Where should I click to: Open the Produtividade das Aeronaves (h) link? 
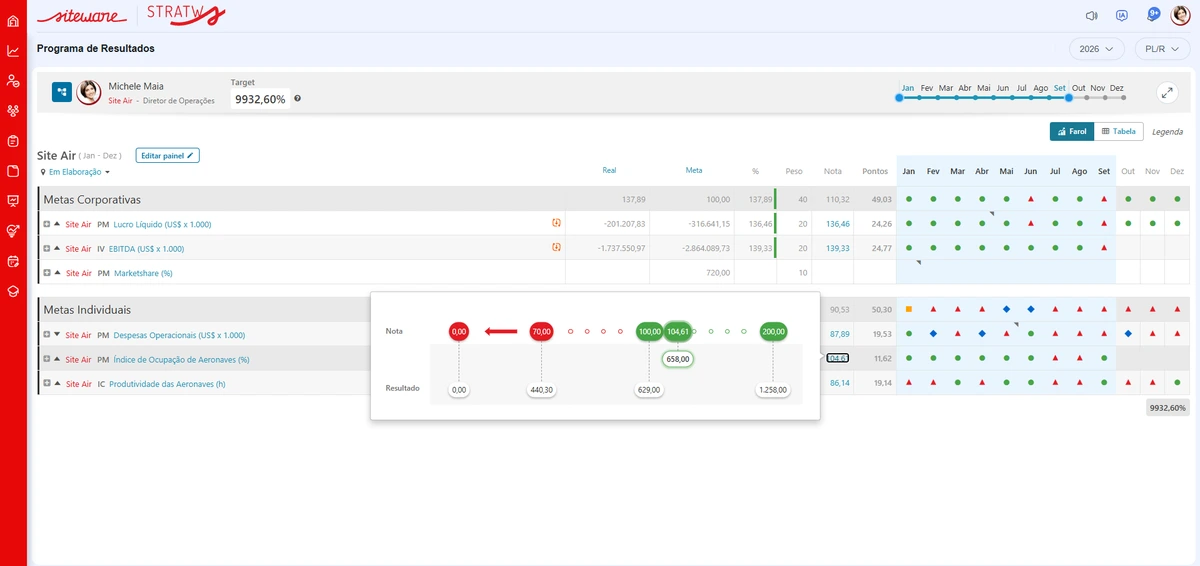[x=167, y=384]
